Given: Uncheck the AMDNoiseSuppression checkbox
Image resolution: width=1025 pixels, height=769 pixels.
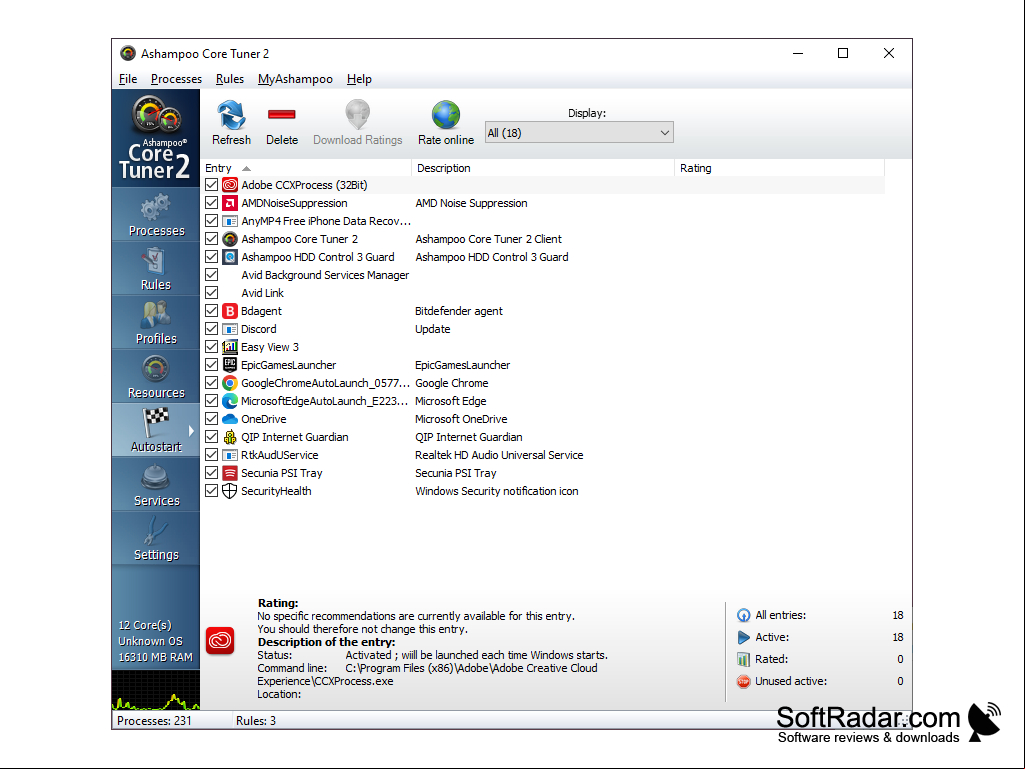Looking at the screenshot, I should (x=211, y=203).
